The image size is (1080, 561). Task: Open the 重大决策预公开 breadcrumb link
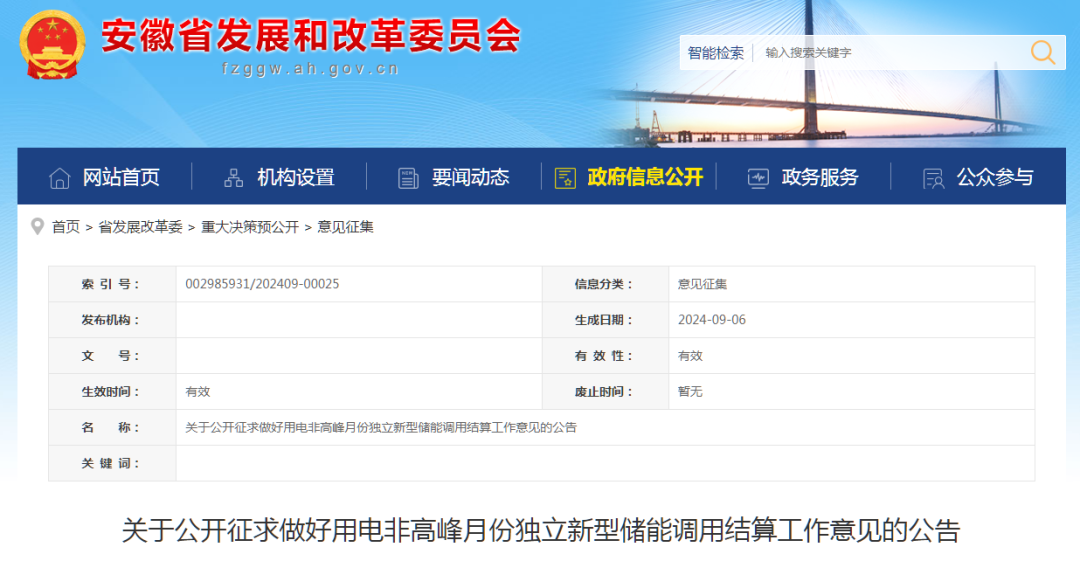click(x=250, y=227)
